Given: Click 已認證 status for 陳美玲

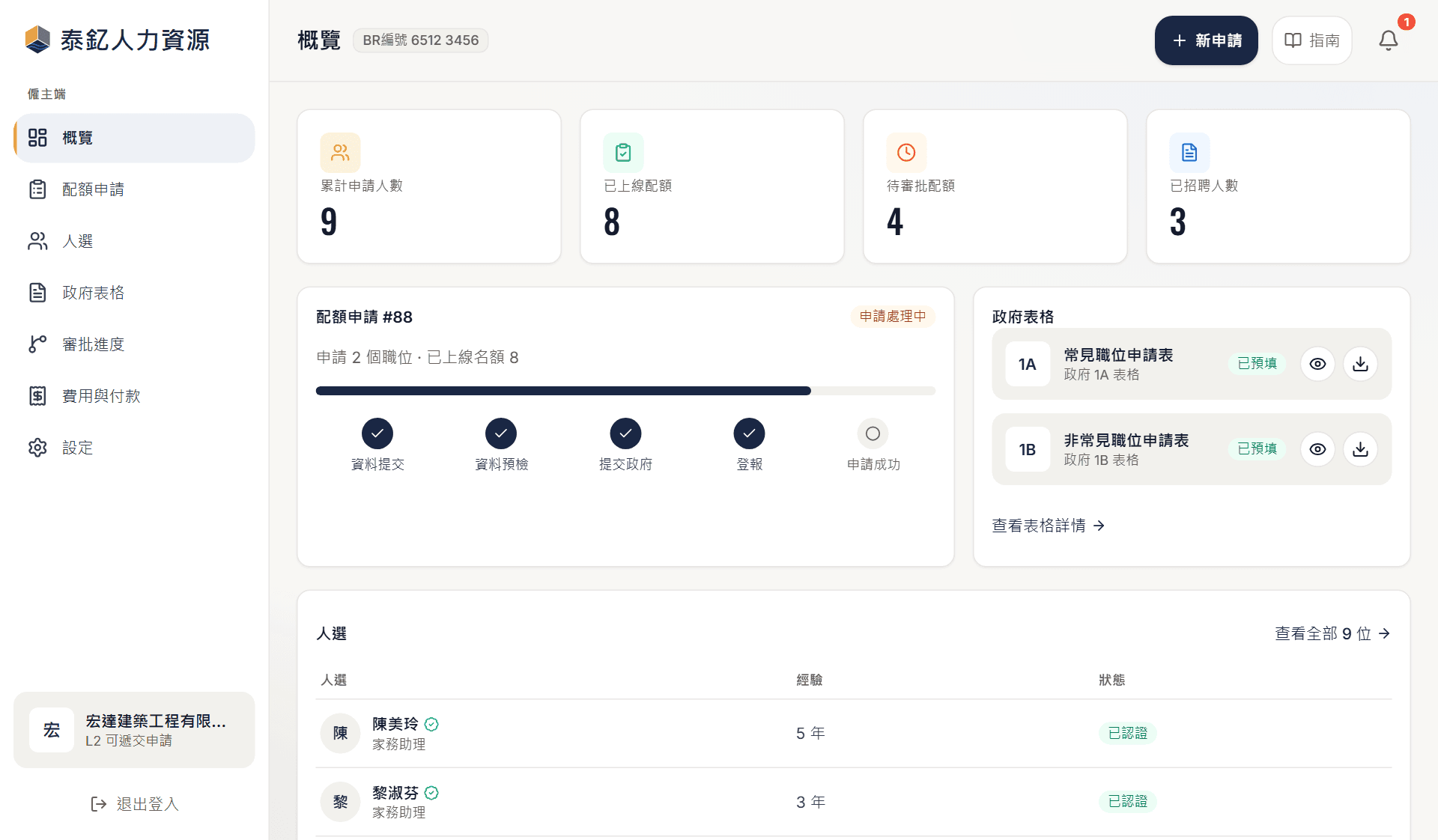Looking at the screenshot, I should click(1128, 733).
